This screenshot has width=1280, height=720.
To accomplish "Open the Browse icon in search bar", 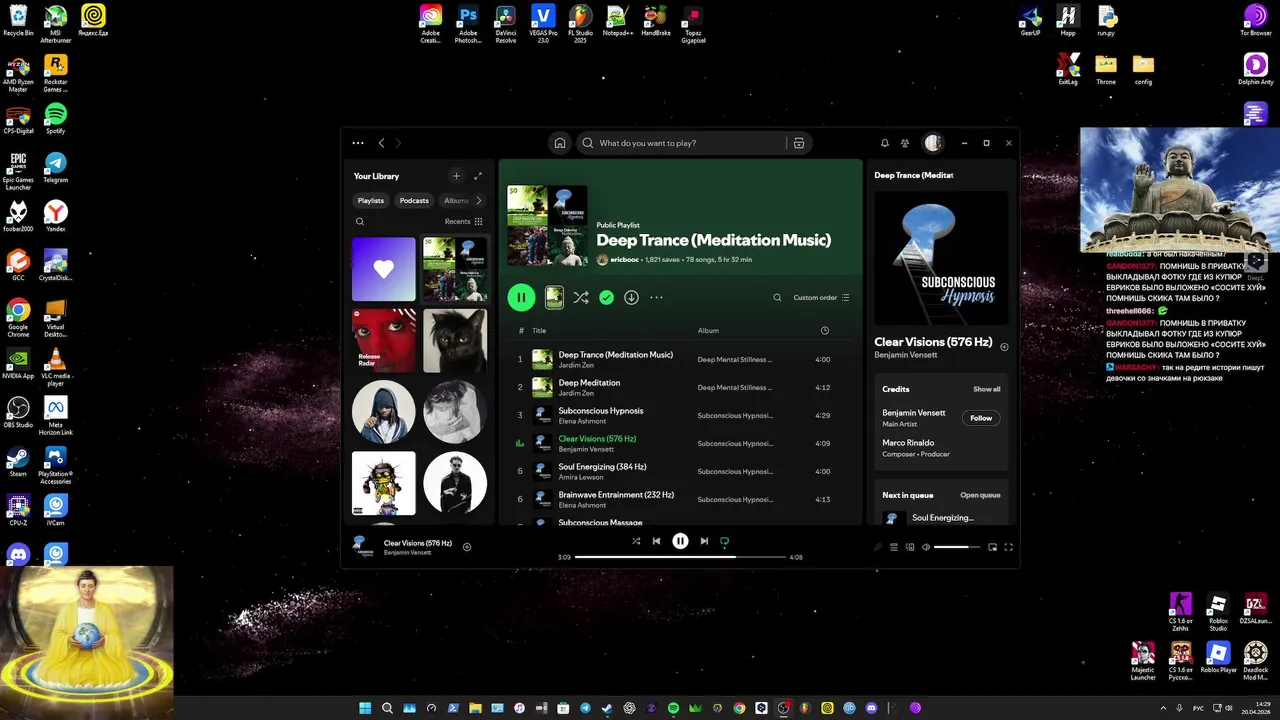I will (798, 143).
